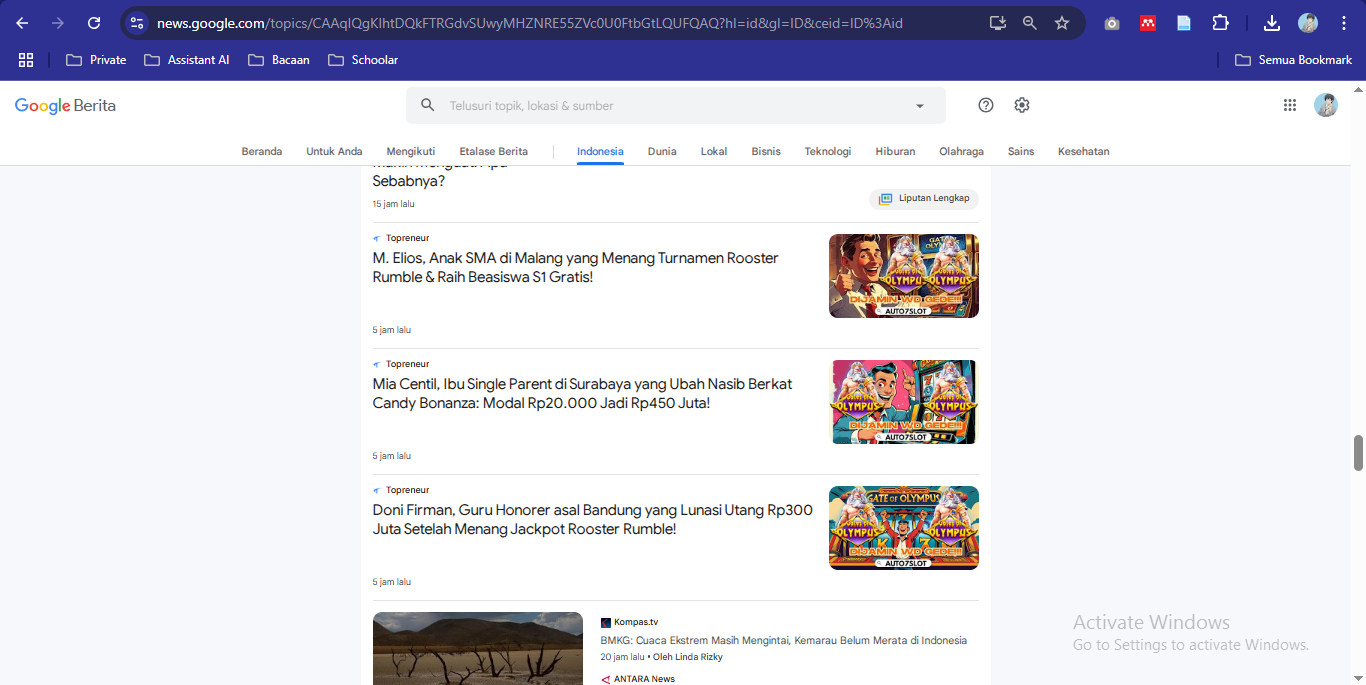Click thumbnail beside the Mia Centil article
This screenshot has width=1366, height=685.
click(904, 402)
